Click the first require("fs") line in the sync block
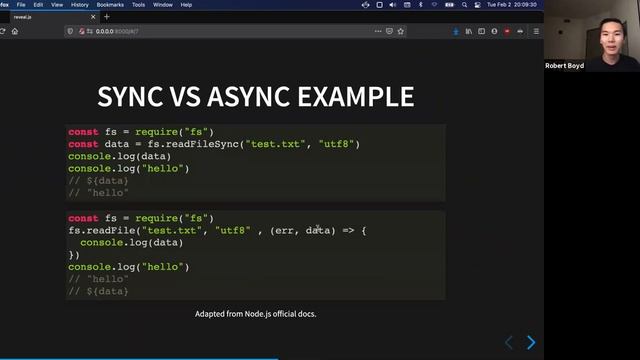The width and height of the screenshot is (640, 360). (x=141, y=132)
